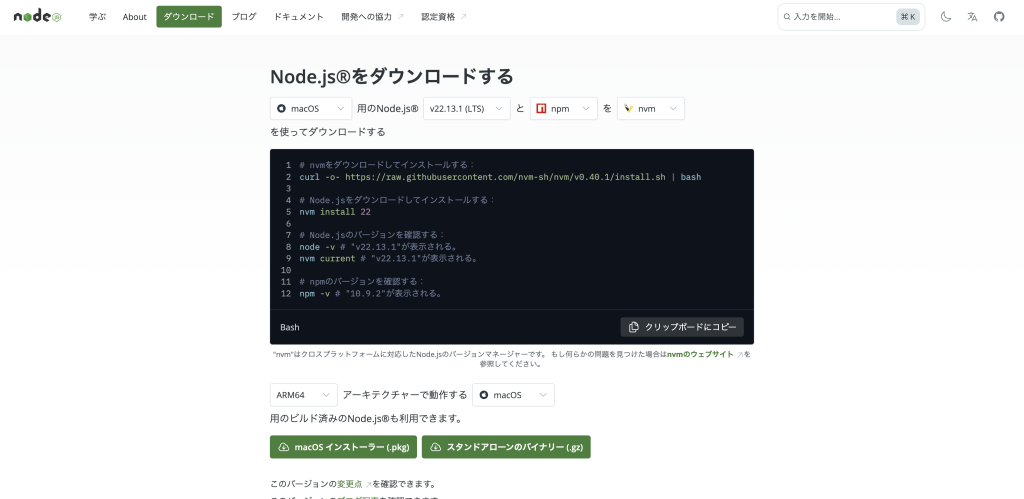Click the download icon on standalone binary button
The image size is (1024, 499).
(436, 447)
